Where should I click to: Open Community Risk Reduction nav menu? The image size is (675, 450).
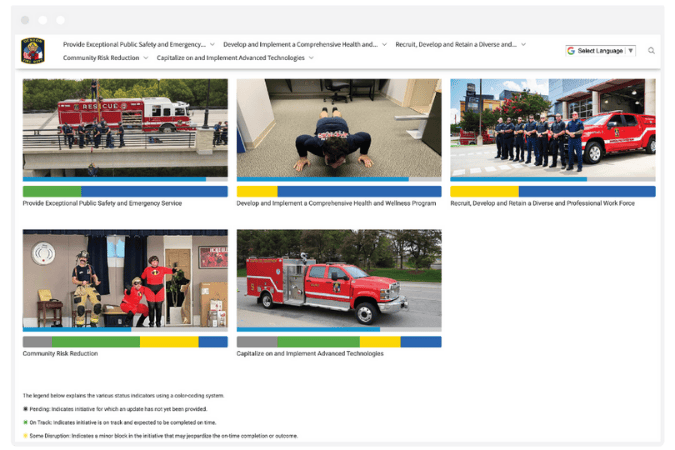click(101, 58)
